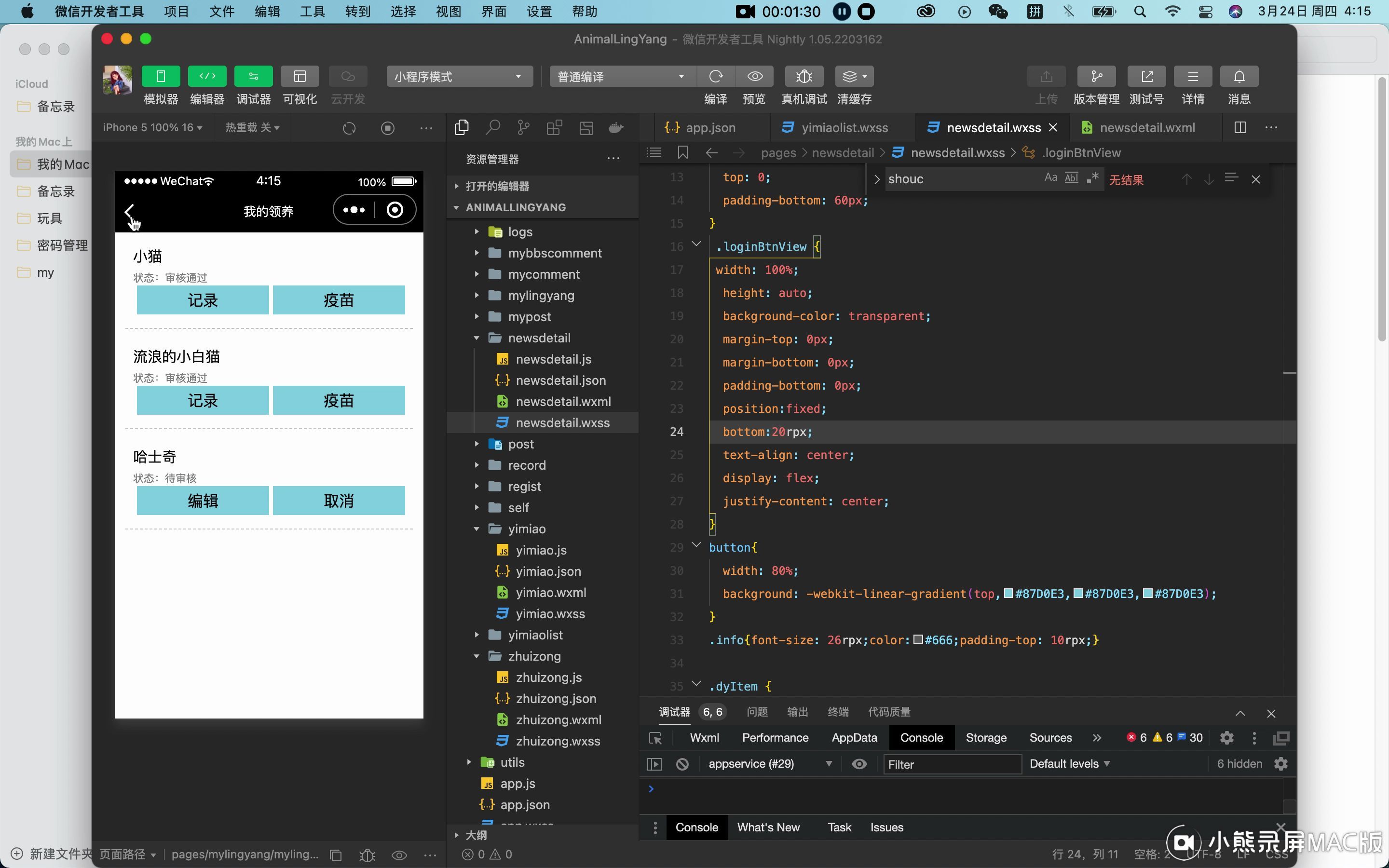Switch to the newsdetail.wxml tab

point(1146,127)
